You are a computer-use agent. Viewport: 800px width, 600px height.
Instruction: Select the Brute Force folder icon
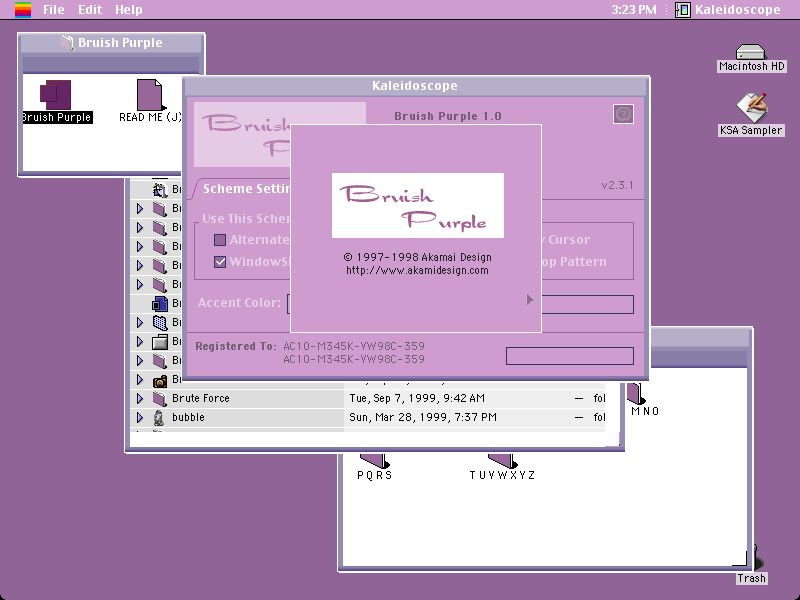(x=160, y=398)
